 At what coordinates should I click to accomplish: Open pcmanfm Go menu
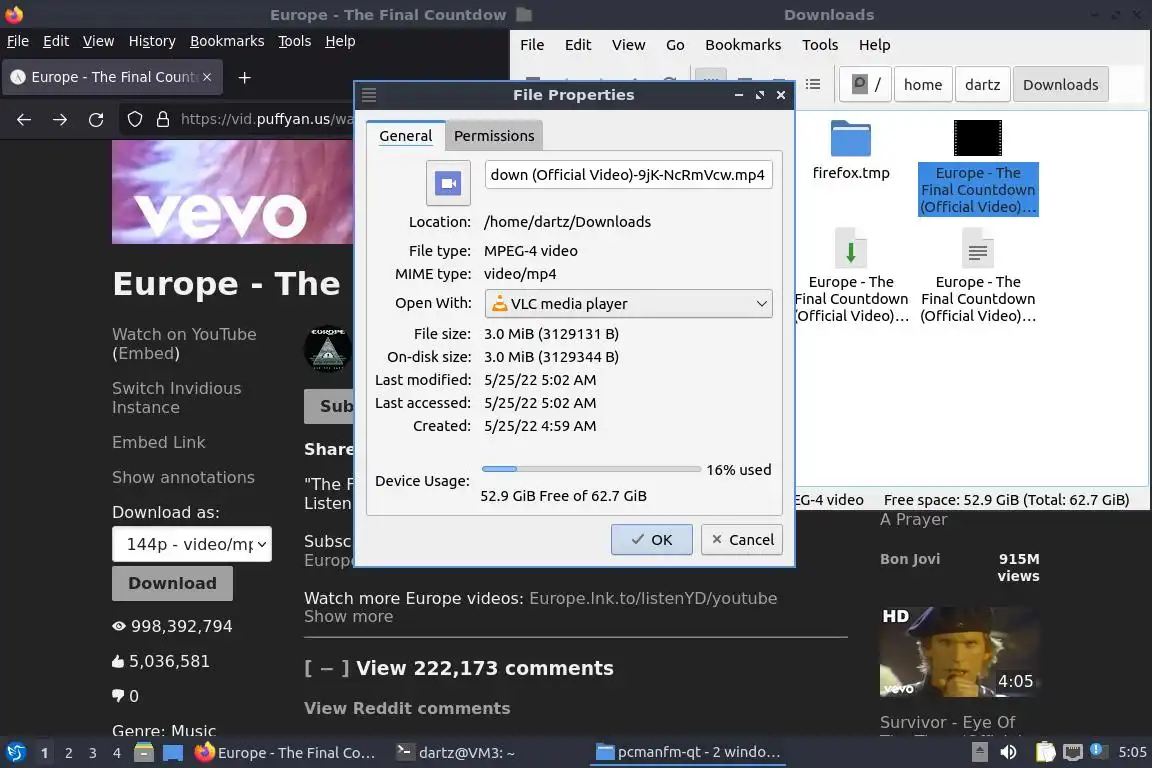click(x=675, y=45)
